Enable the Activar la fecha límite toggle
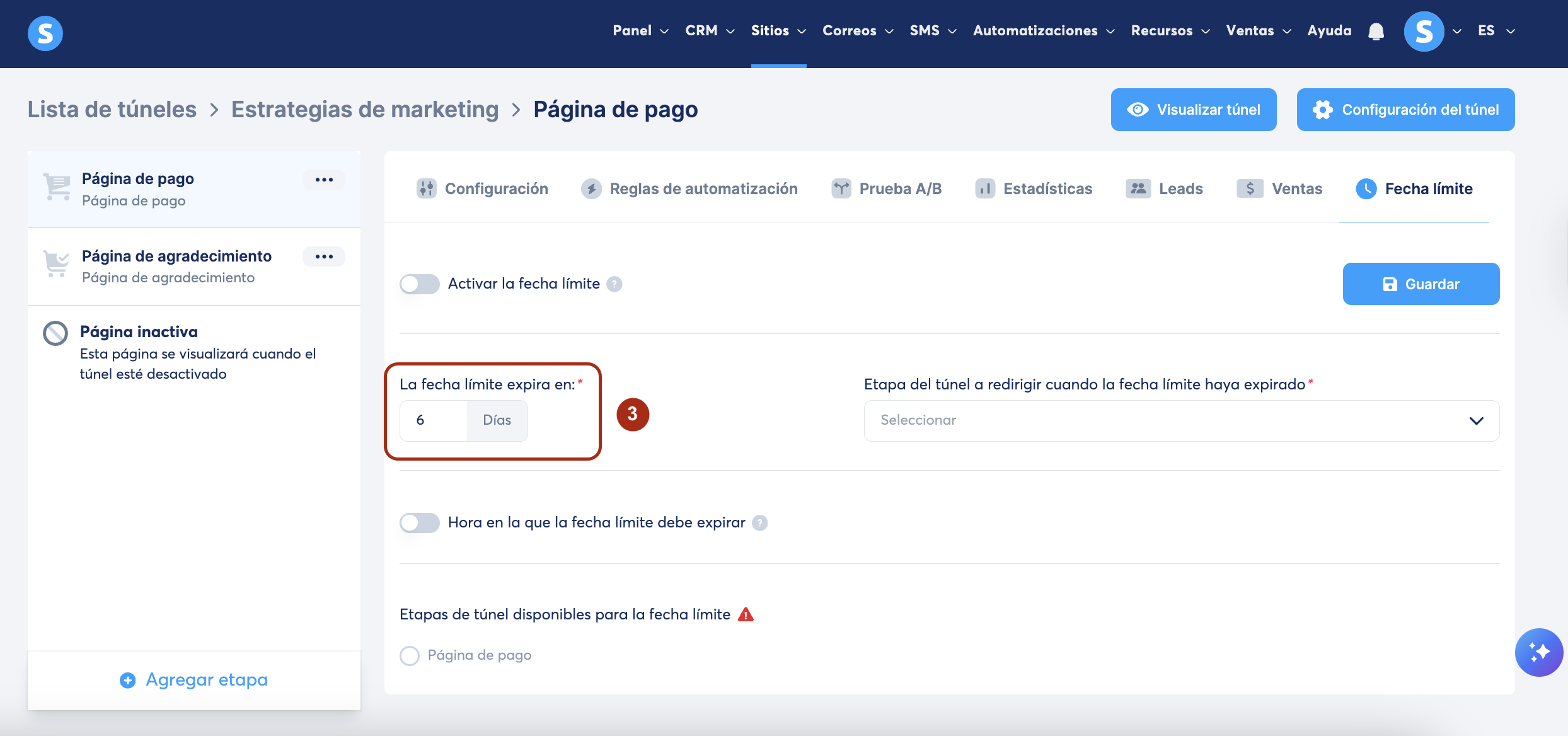The height and width of the screenshot is (736, 1568). 420,284
